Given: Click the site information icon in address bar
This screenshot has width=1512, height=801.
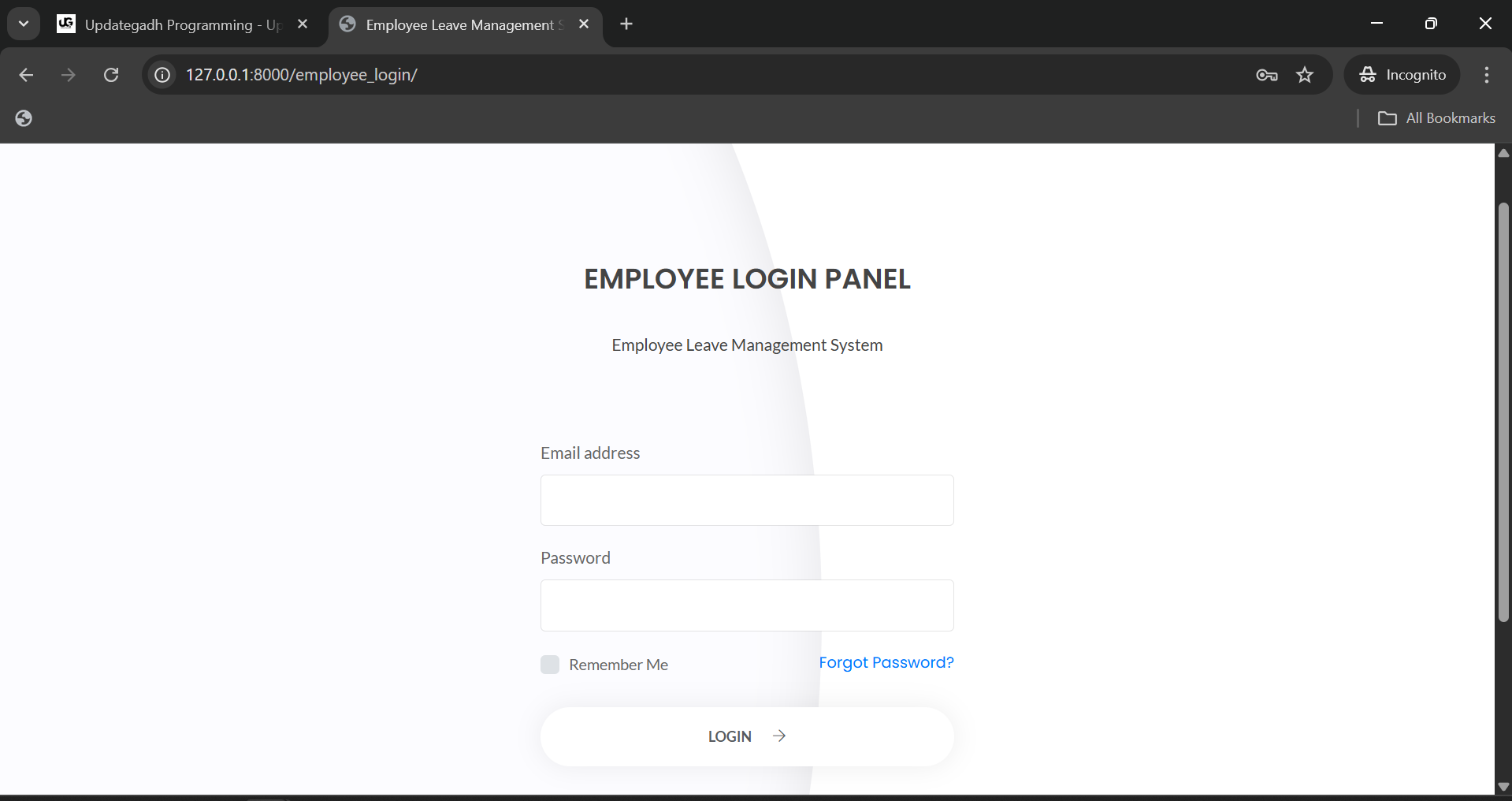Looking at the screenshot, I should [x=162, y=74].
